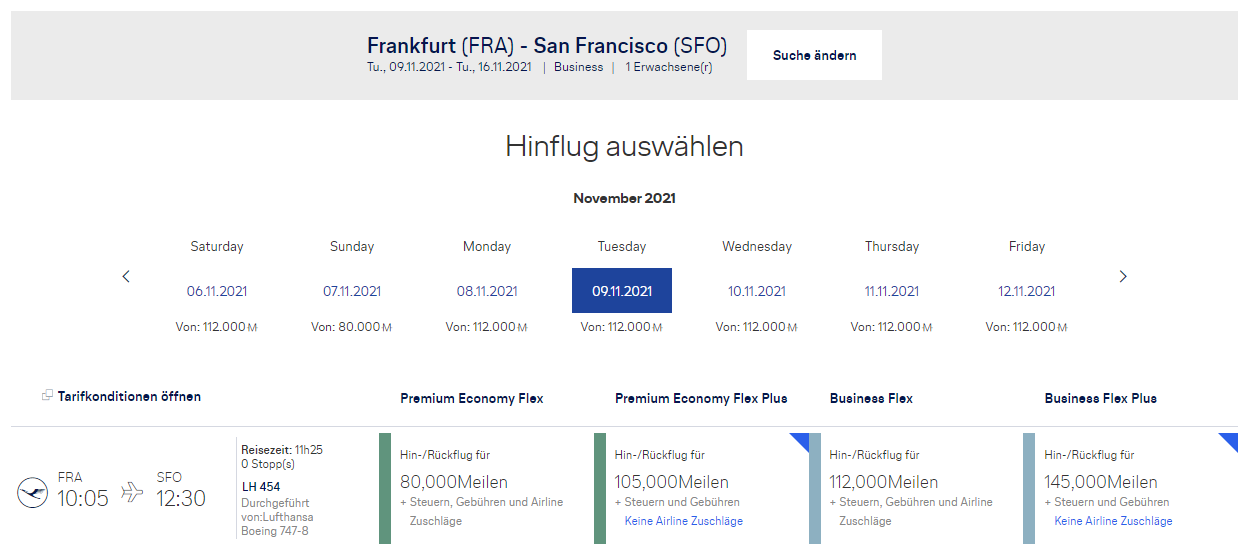Viewport: 1249px width, 549px height.
Task: Click the Business Flex column header
Action: tap(871, 398)
